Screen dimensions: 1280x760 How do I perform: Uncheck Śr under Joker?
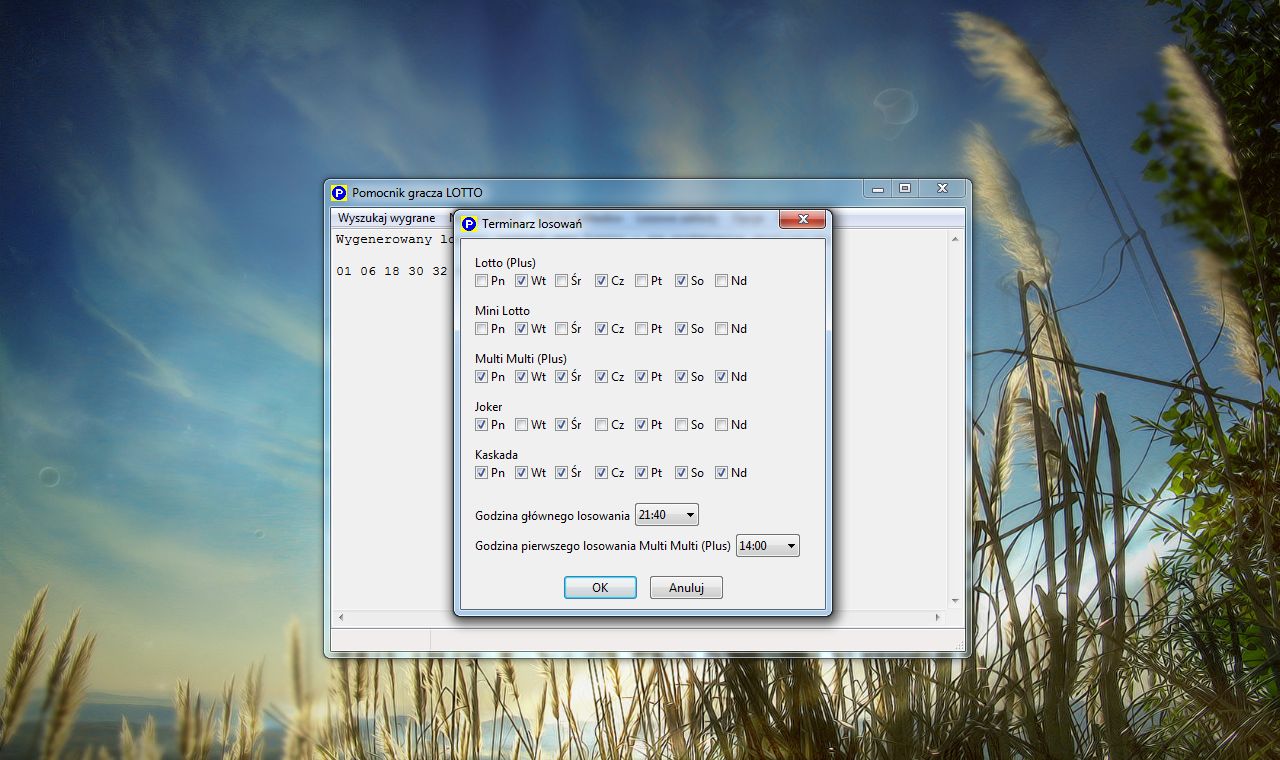(x=562, y=425)
